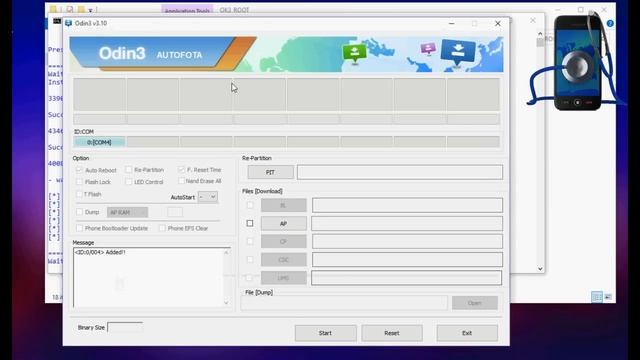Enable the Re-Partition checkbox

click(x=129, y=169)
